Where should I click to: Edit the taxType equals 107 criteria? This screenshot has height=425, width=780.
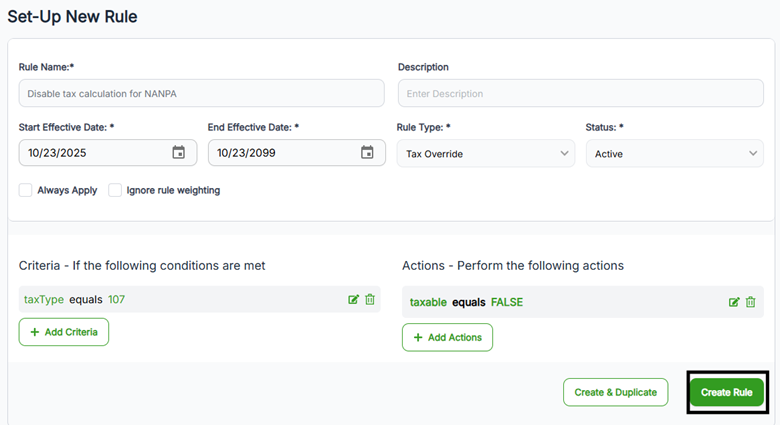tap(353, 299)
